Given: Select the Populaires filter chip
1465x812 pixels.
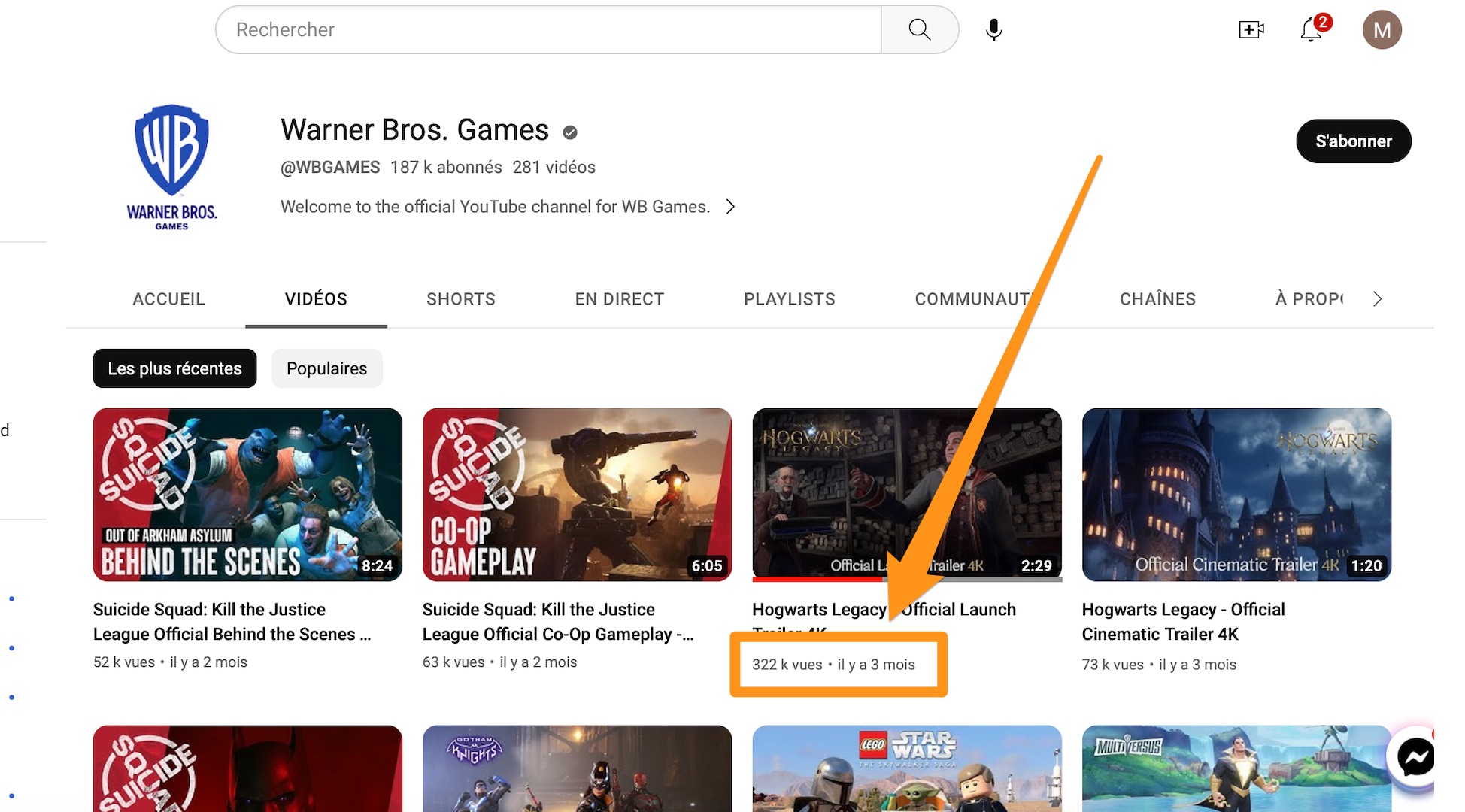Looking at the screenshot, I should pos(326,368).
